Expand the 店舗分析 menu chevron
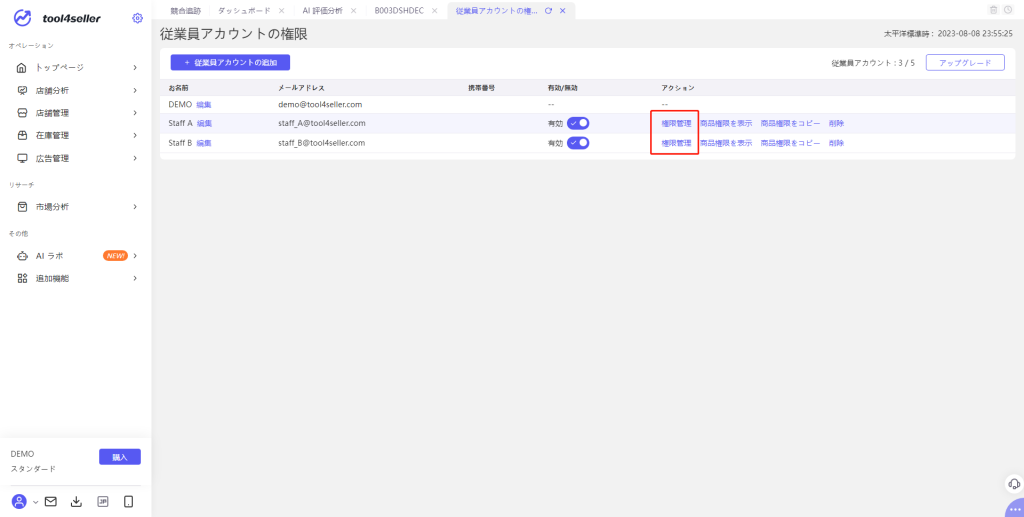This screenshot has width=1024, height=517. click(135, 90)
